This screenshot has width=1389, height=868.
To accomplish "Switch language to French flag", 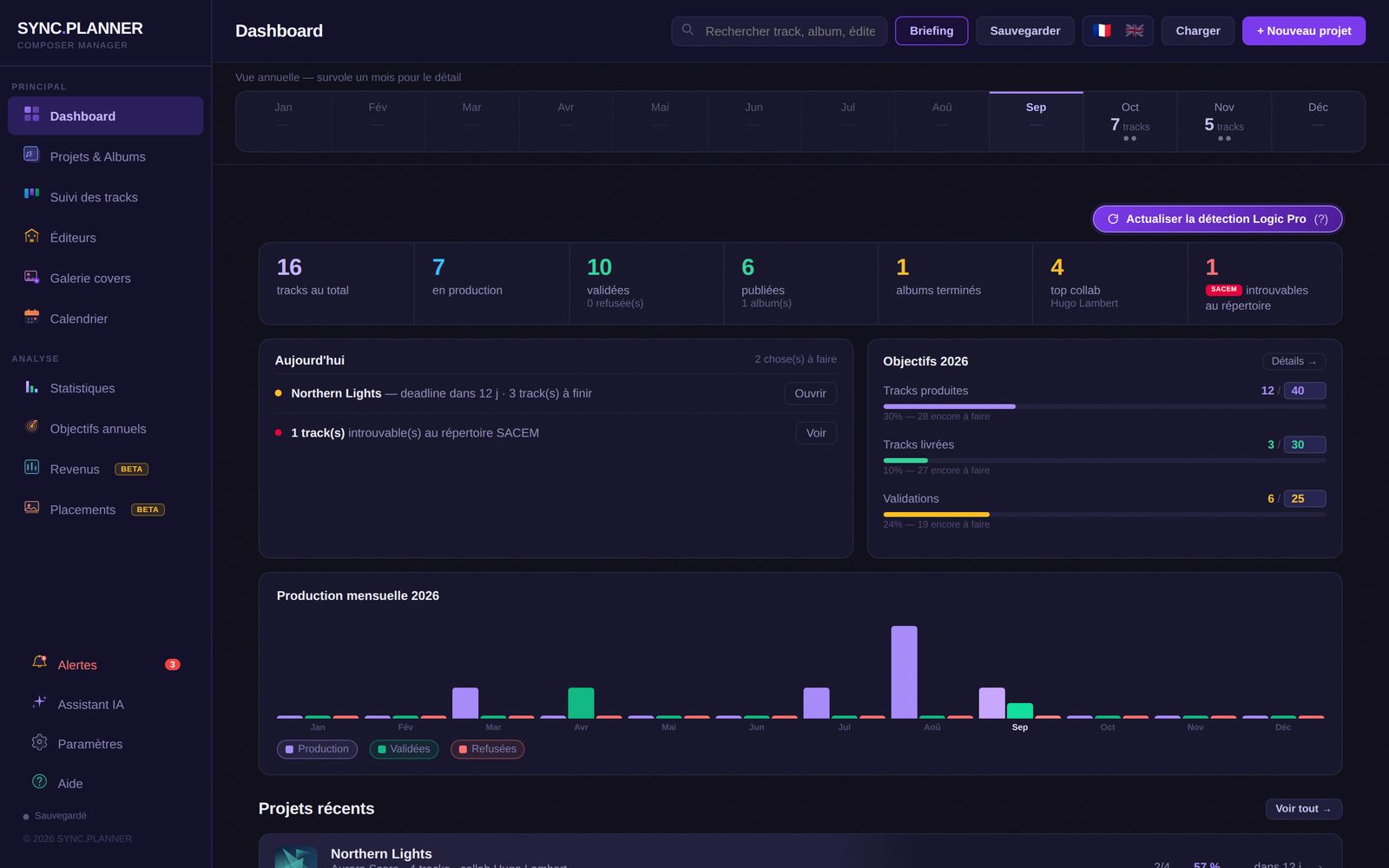I will 1102,30.
